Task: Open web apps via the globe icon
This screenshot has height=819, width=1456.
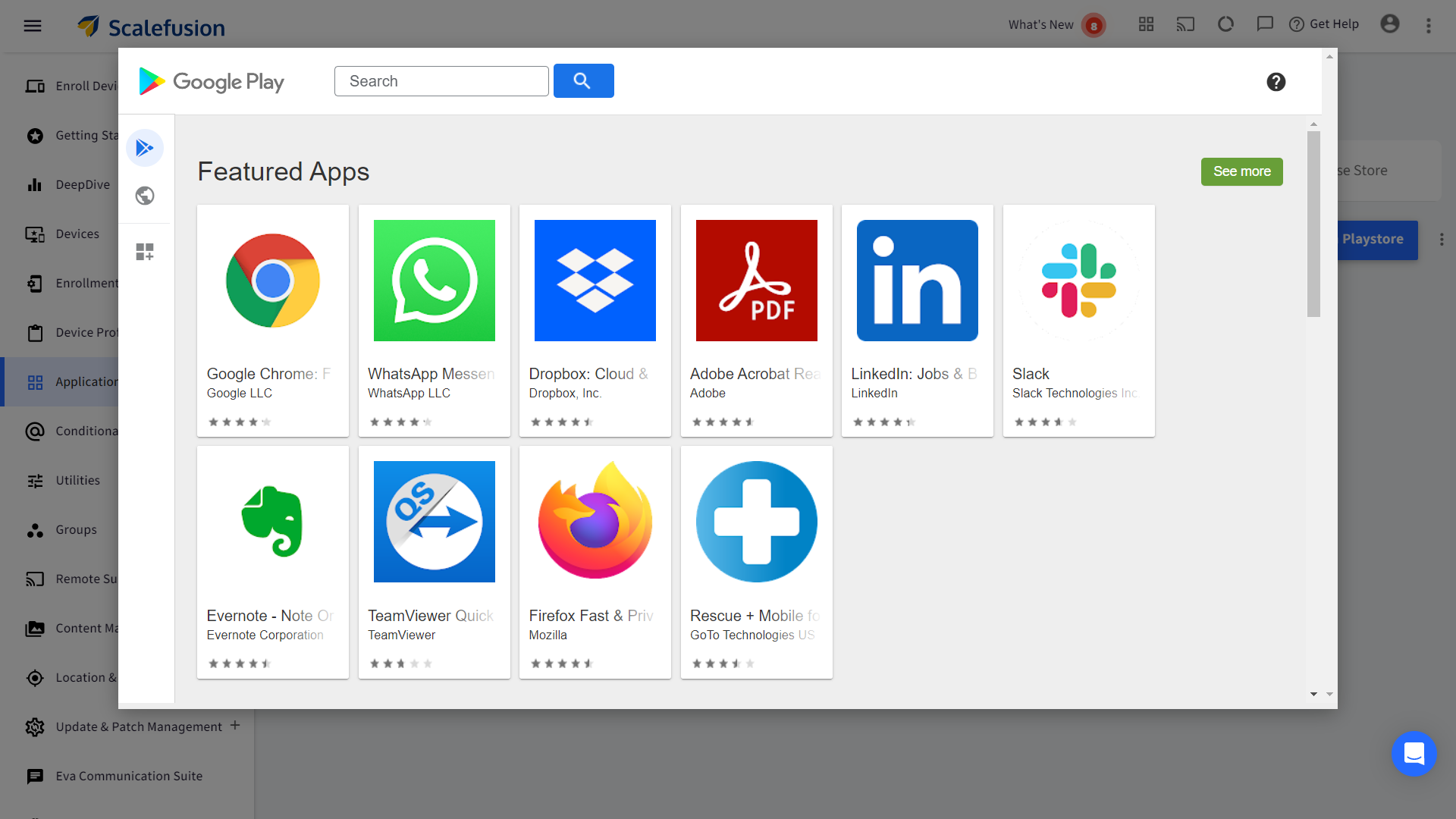Action: click(145, 196)
